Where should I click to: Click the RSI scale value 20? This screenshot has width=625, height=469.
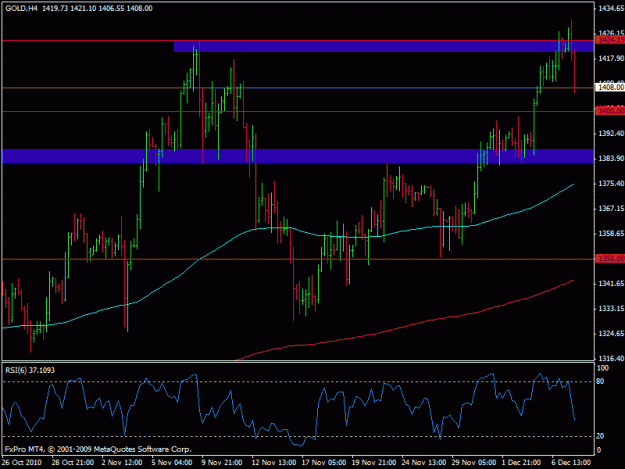pos(600,436)
